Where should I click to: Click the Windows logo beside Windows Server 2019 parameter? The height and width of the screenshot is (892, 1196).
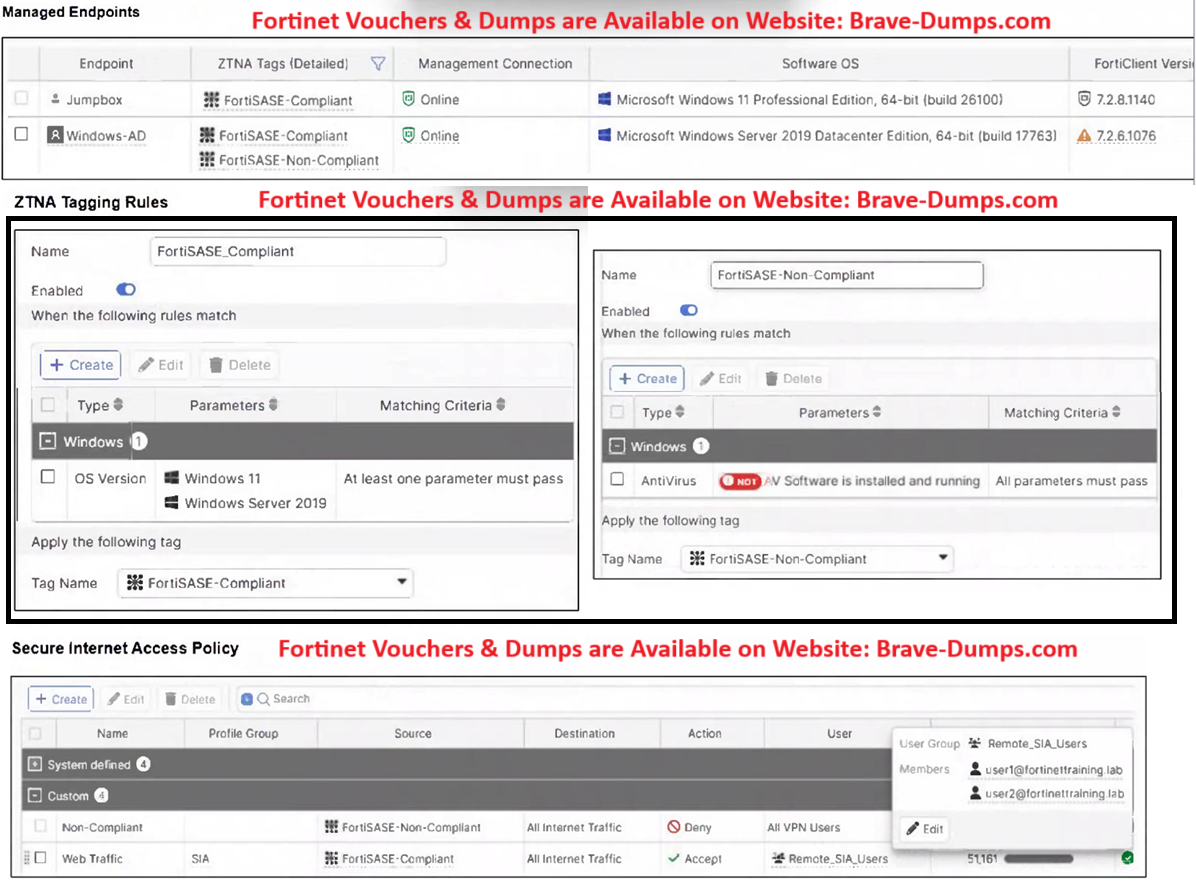[x=172, y=503]
